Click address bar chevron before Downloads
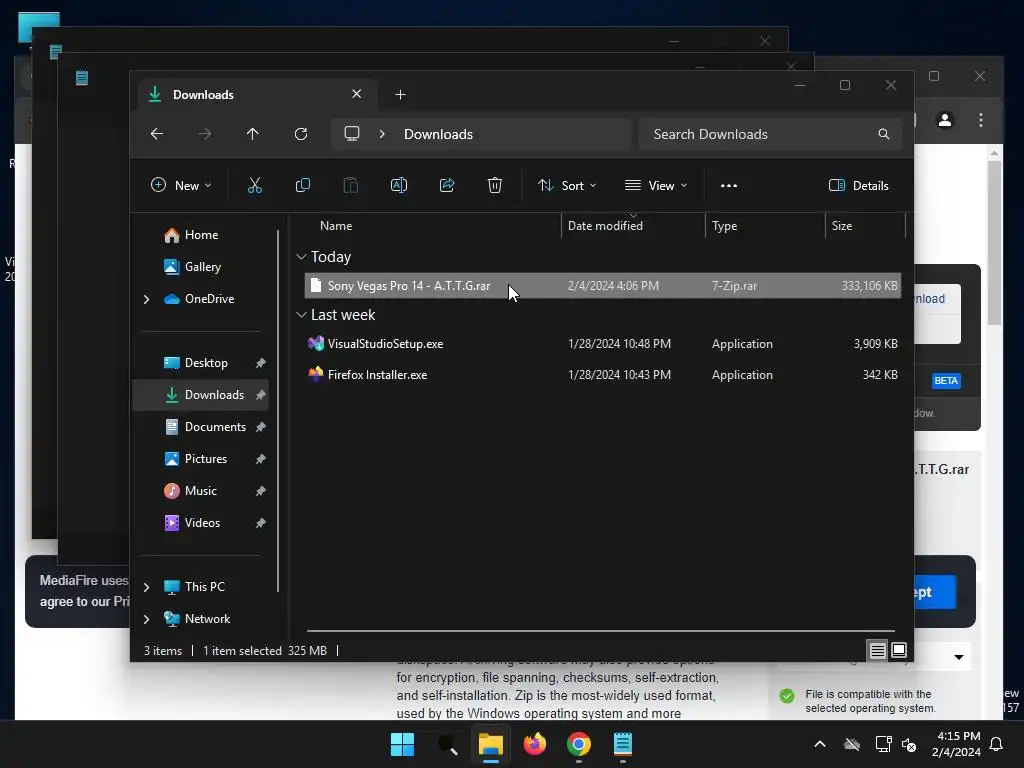 point(382,134)
